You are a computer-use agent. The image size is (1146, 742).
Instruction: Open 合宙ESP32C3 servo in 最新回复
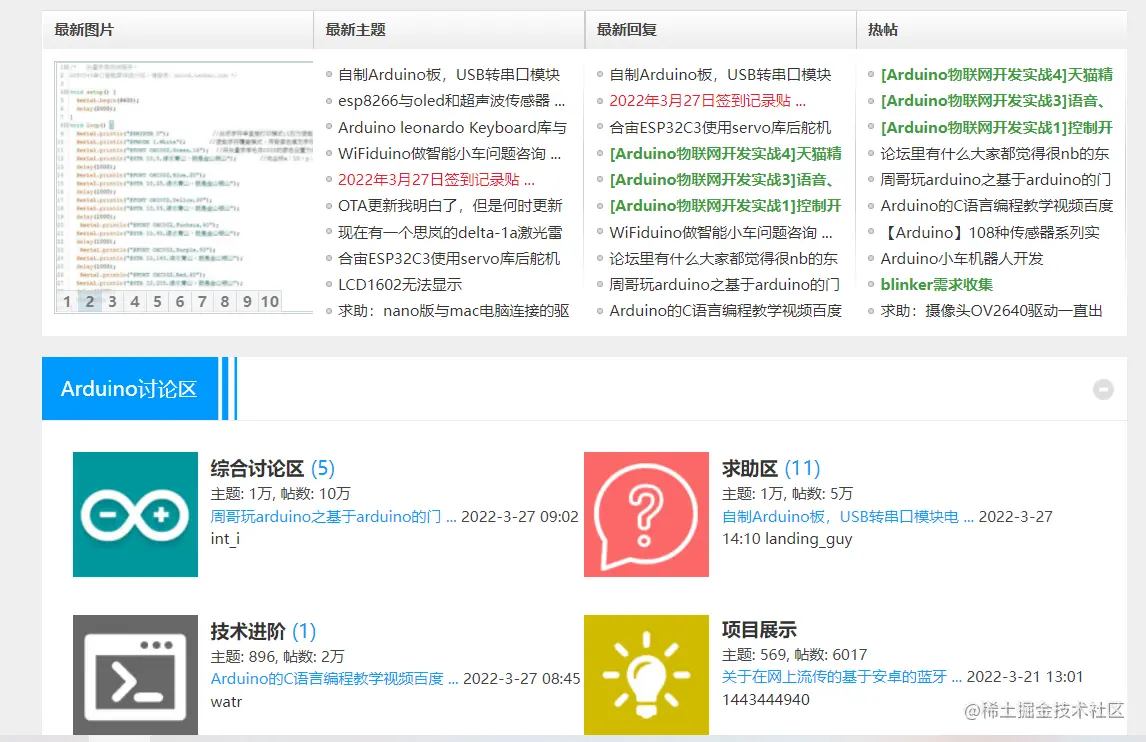point(720,127)
